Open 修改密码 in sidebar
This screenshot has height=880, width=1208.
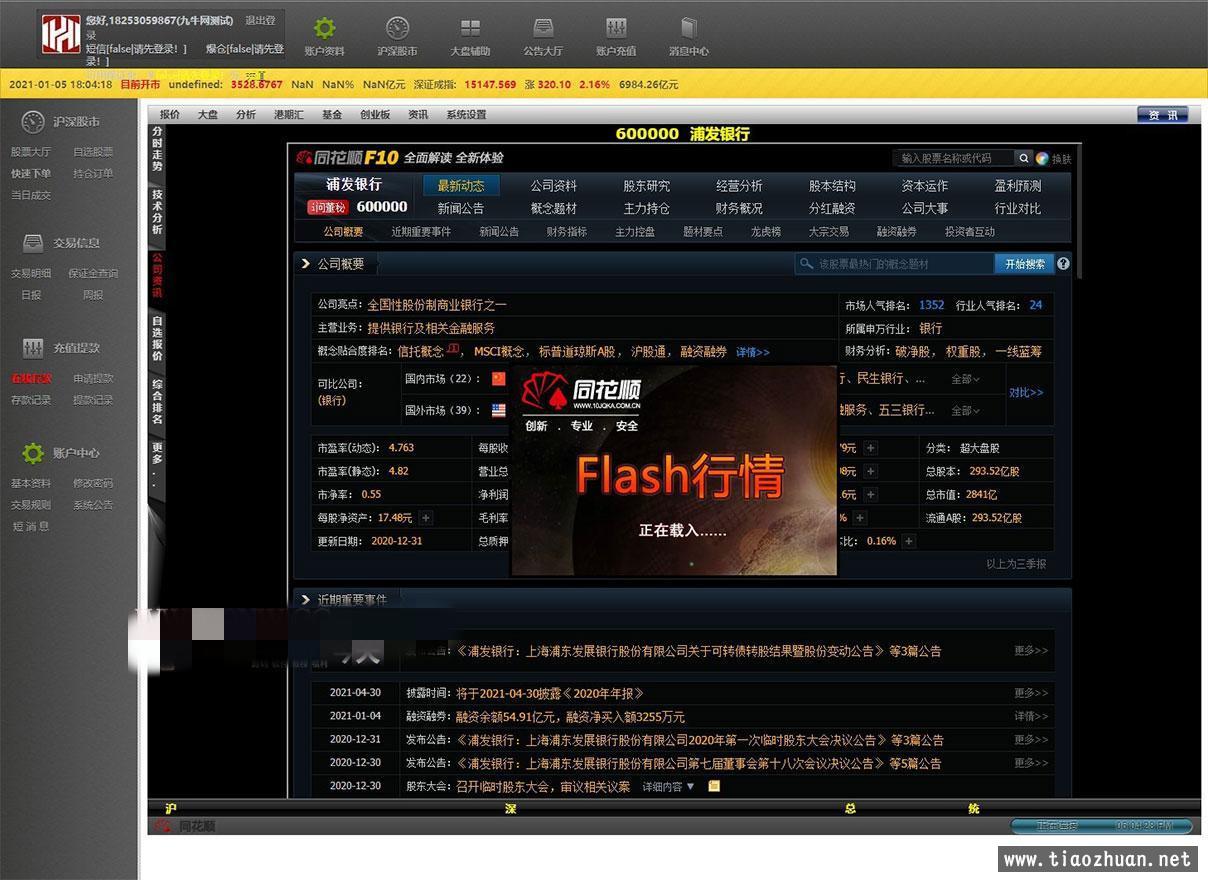click(x=93, y=483)
